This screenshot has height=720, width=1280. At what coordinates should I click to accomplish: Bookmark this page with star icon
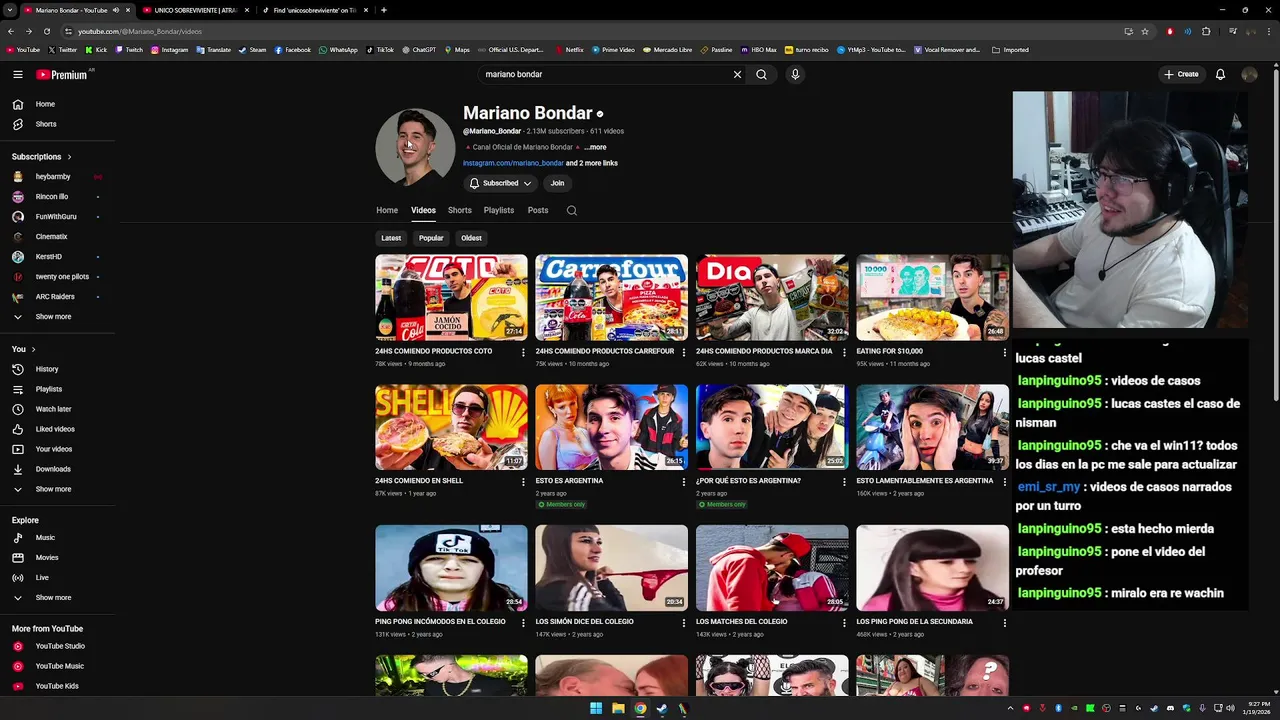coord(1145,31)
